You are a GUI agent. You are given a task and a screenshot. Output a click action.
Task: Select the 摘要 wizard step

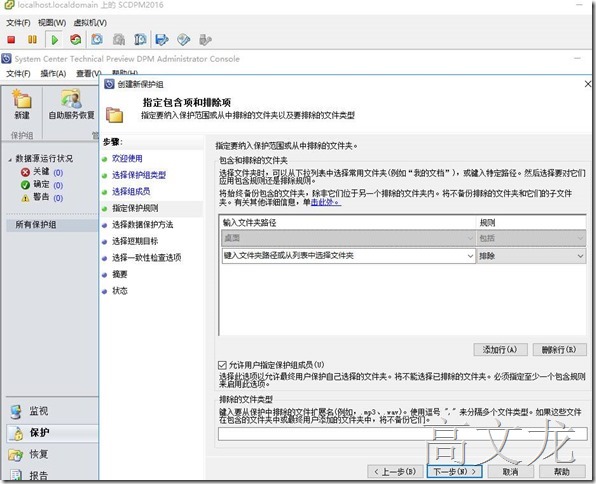pyautogui.click(x=120, y=274)
